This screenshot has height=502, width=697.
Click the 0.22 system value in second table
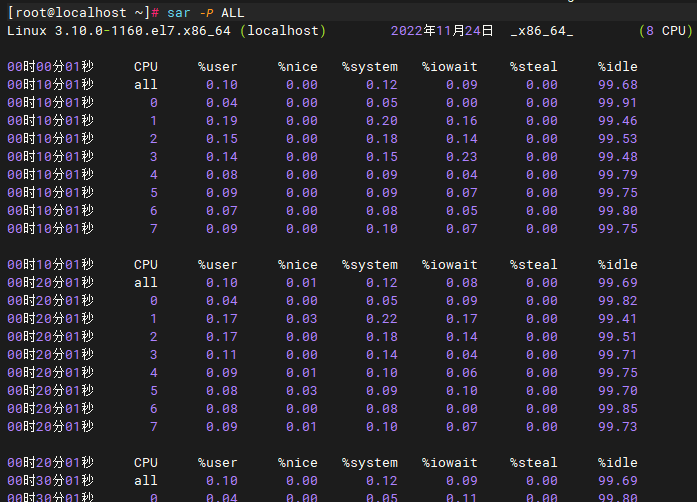(382, 319)
